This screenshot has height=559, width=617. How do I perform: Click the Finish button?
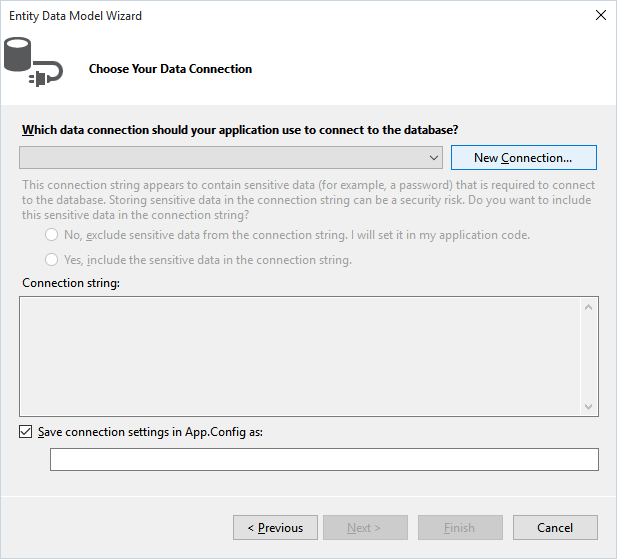tap(460, 528)
